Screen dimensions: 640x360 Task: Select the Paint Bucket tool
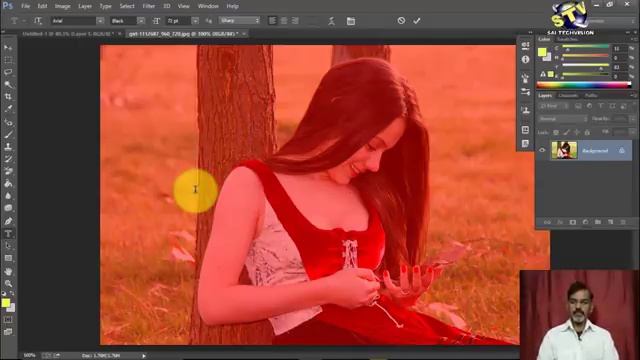click(8, 184)
